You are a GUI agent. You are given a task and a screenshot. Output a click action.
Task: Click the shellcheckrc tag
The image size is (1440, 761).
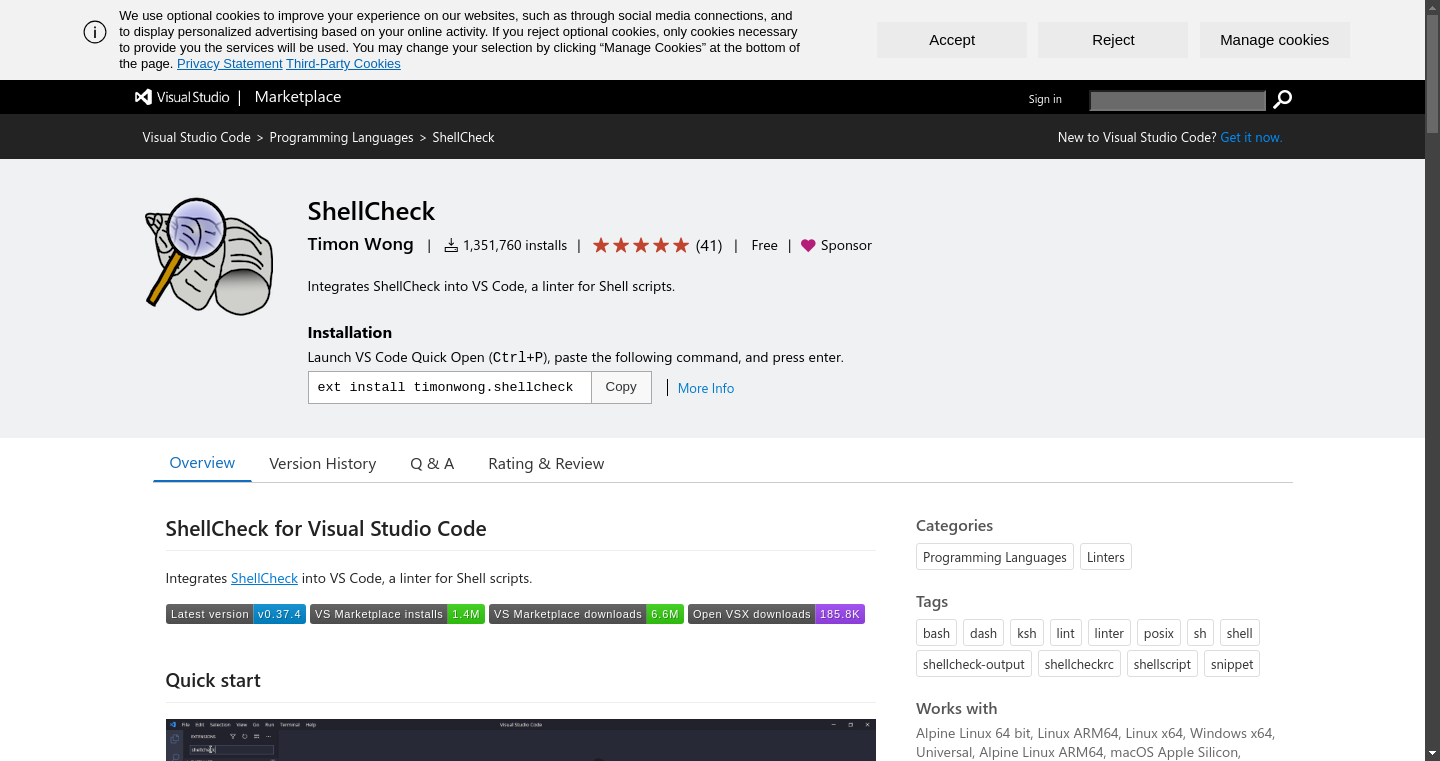pyautogui.click(x=1079, y=664)
